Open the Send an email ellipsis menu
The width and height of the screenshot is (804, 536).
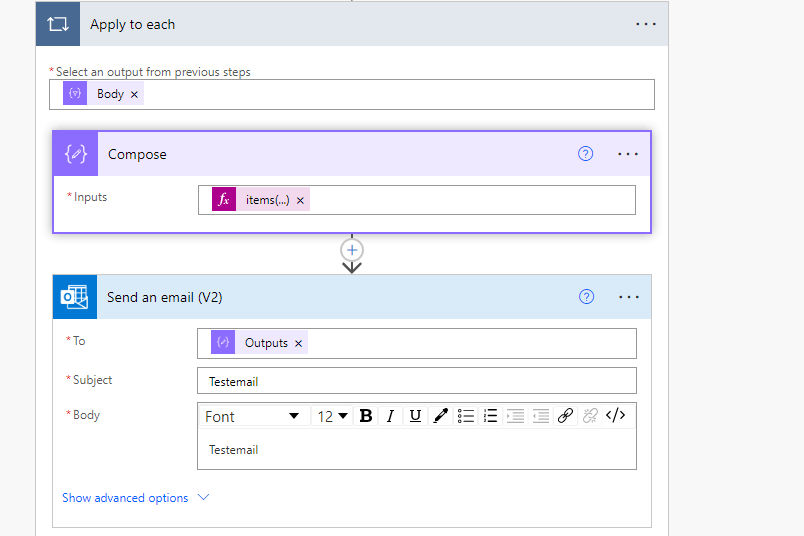(629, 297)
